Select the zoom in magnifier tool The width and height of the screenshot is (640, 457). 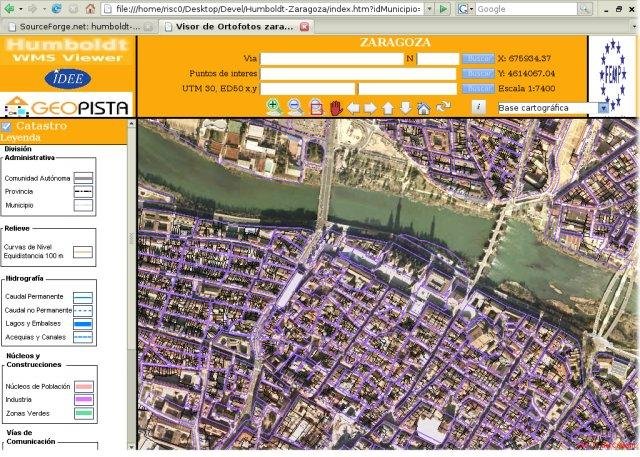point(274,107)
